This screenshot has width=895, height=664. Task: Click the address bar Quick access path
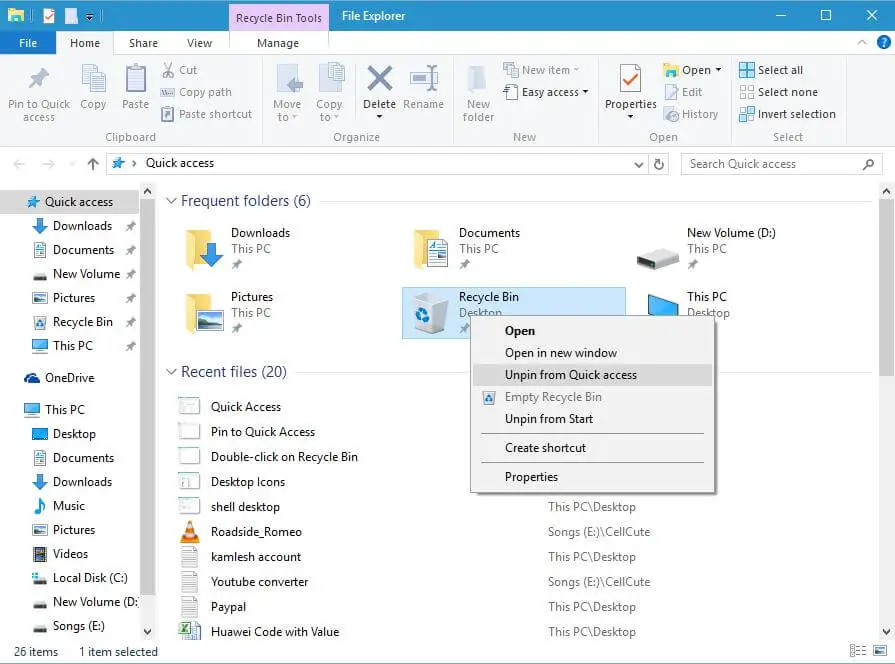click(179, 163)
